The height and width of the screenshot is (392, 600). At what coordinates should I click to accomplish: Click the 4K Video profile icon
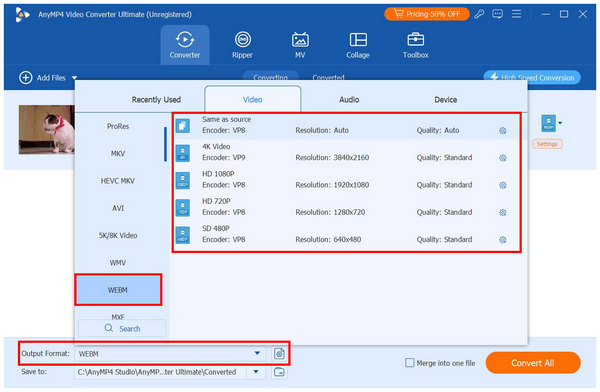click(x=183, y=153)
